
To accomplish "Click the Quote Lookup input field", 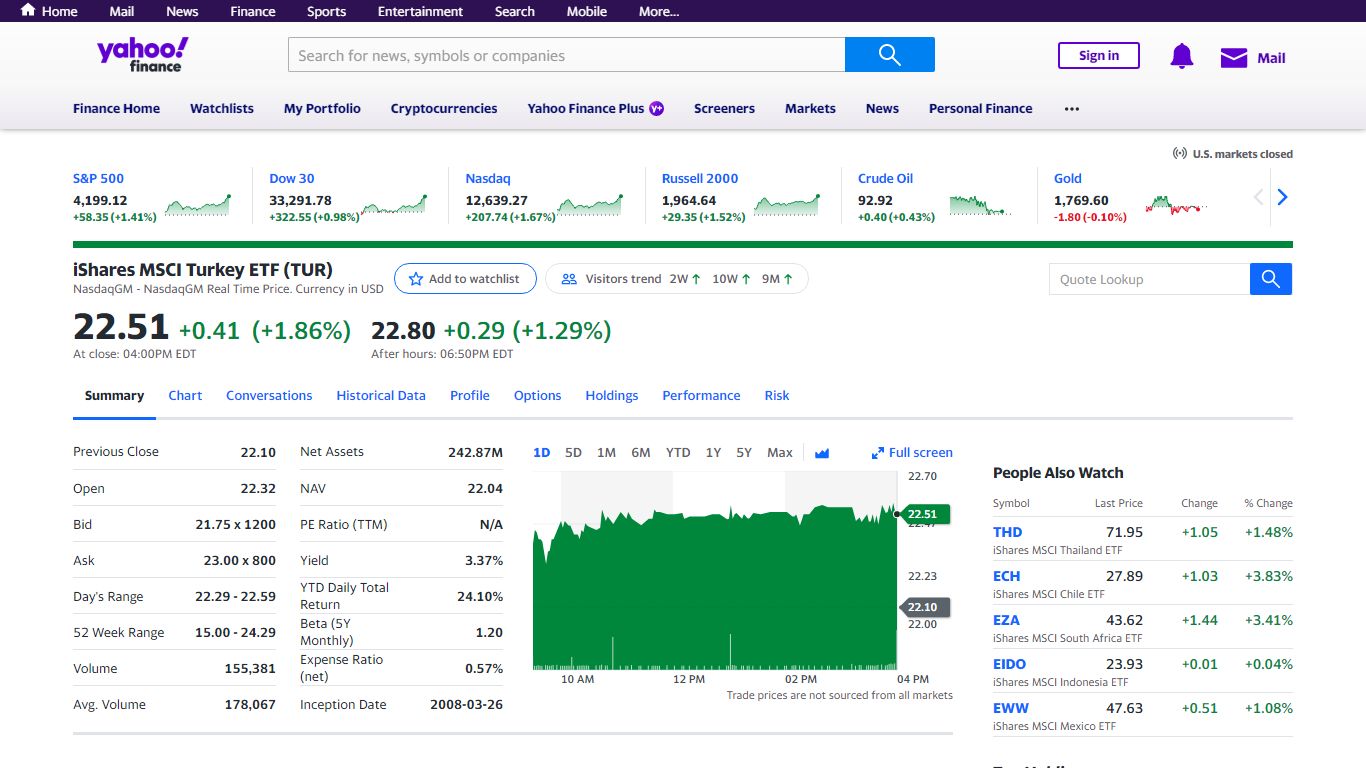I will [1149, 279].
